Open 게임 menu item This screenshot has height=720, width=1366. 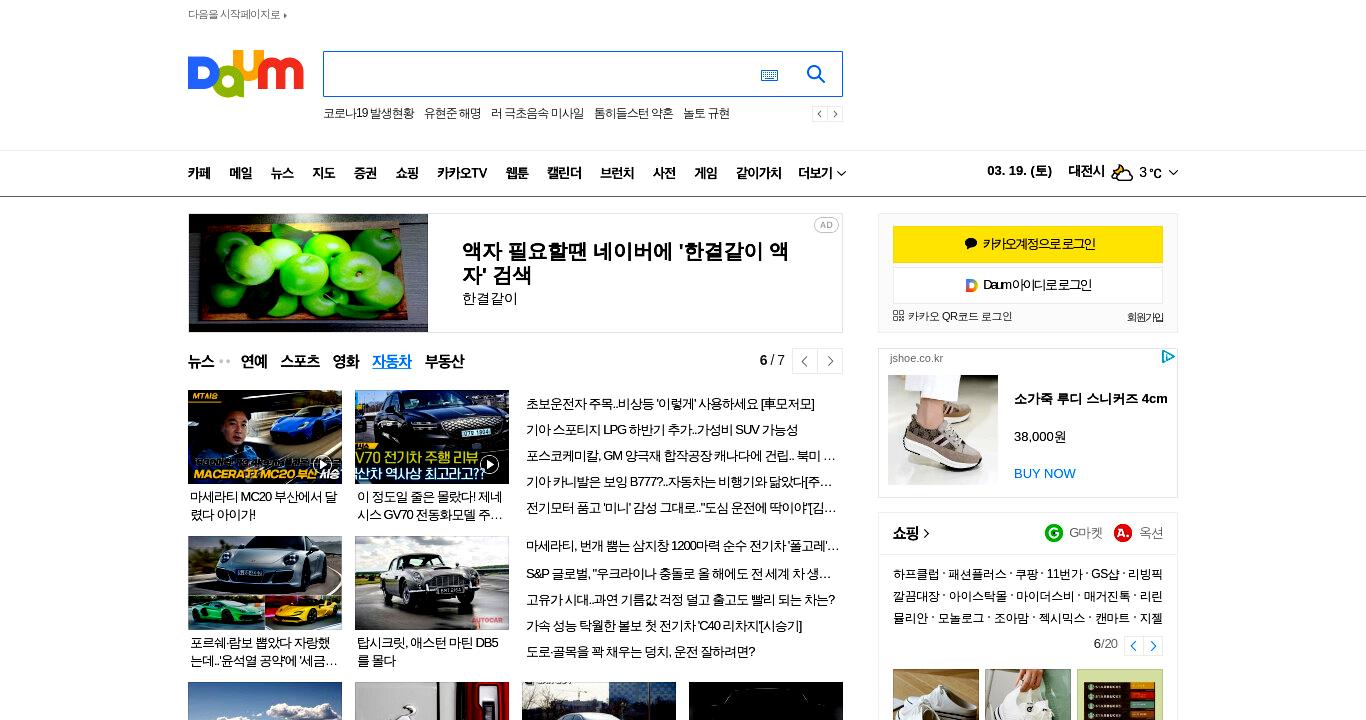pos(706,173)
